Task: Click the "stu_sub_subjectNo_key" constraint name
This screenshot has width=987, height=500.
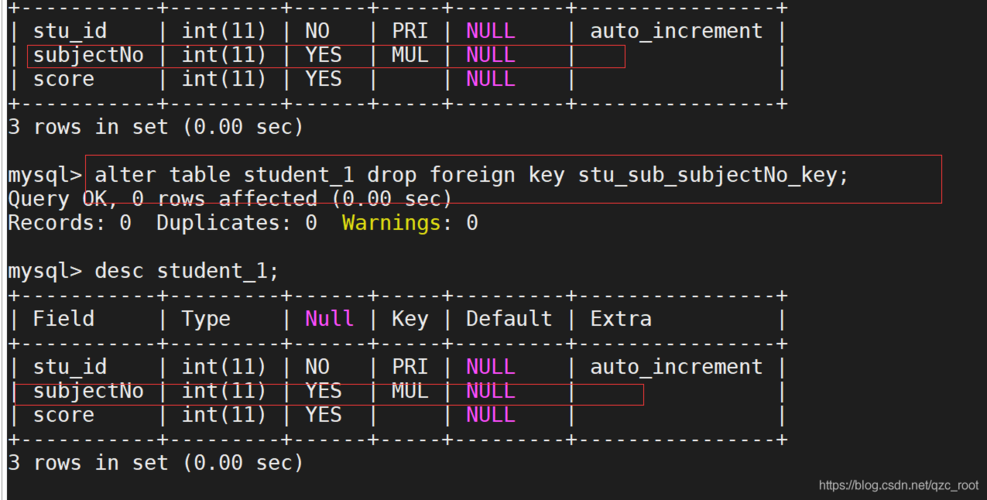Action: click(x=712, y=175)
